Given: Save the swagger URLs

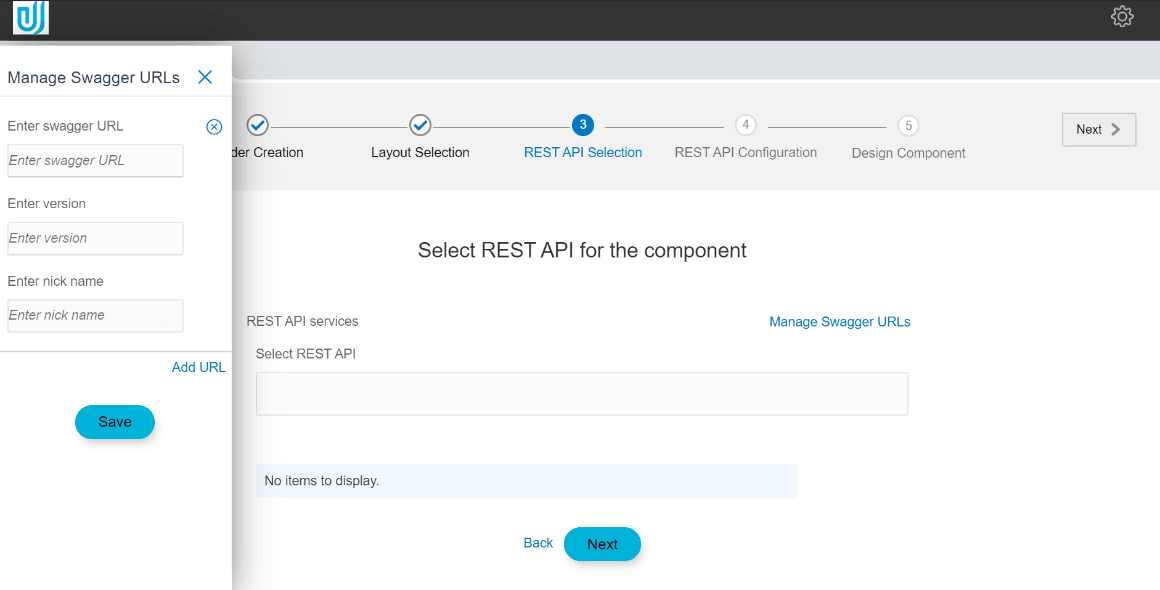Looking at the screenshot, I should (x=115, y=422).
